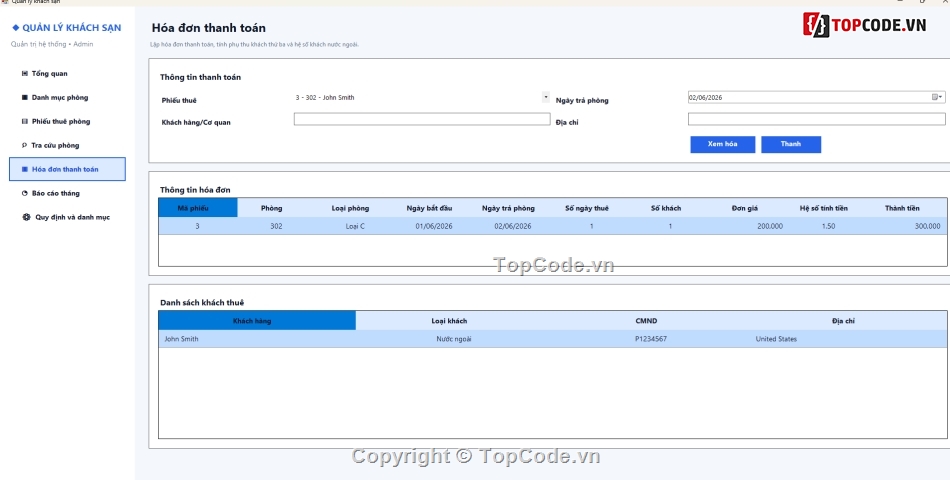Viewport: 950px width, 480px height.
Task: Click the 02/06/2026 cell in invoice row
Action: (x=513, y=226)
